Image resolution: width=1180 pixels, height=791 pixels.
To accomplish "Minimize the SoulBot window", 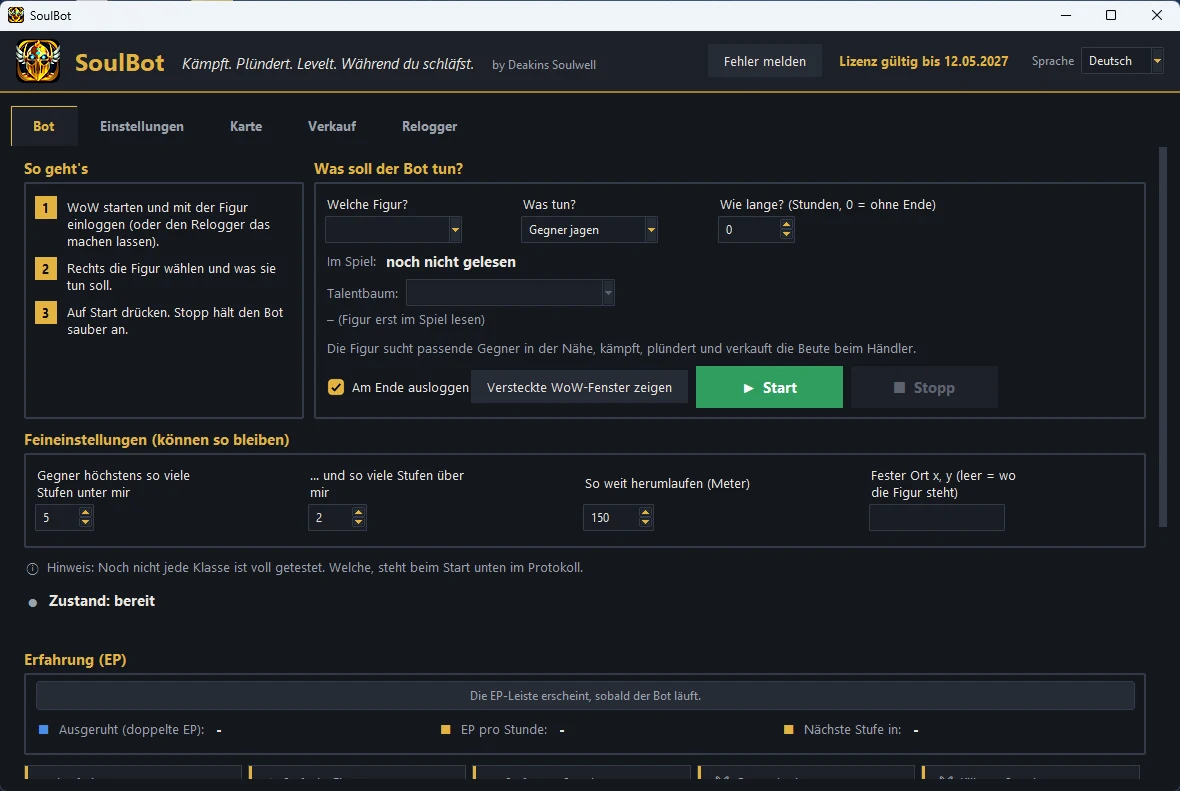I will pyautogui.click(x=1066, y=15).
